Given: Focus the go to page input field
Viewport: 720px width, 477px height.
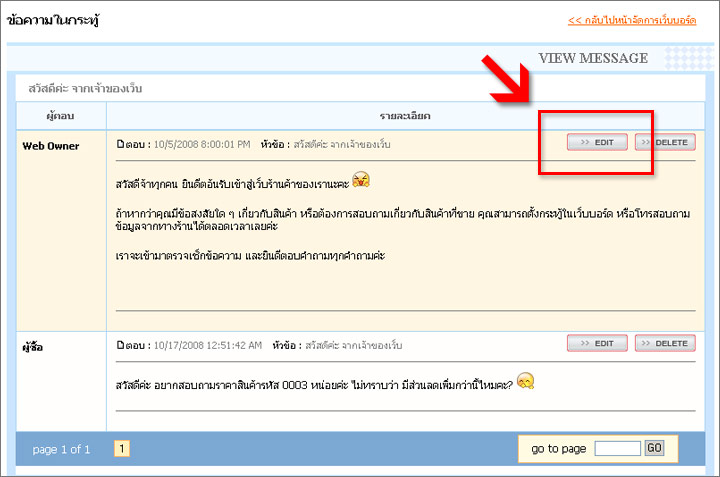Looking at the screenshot, I should [x=617, y=448].
